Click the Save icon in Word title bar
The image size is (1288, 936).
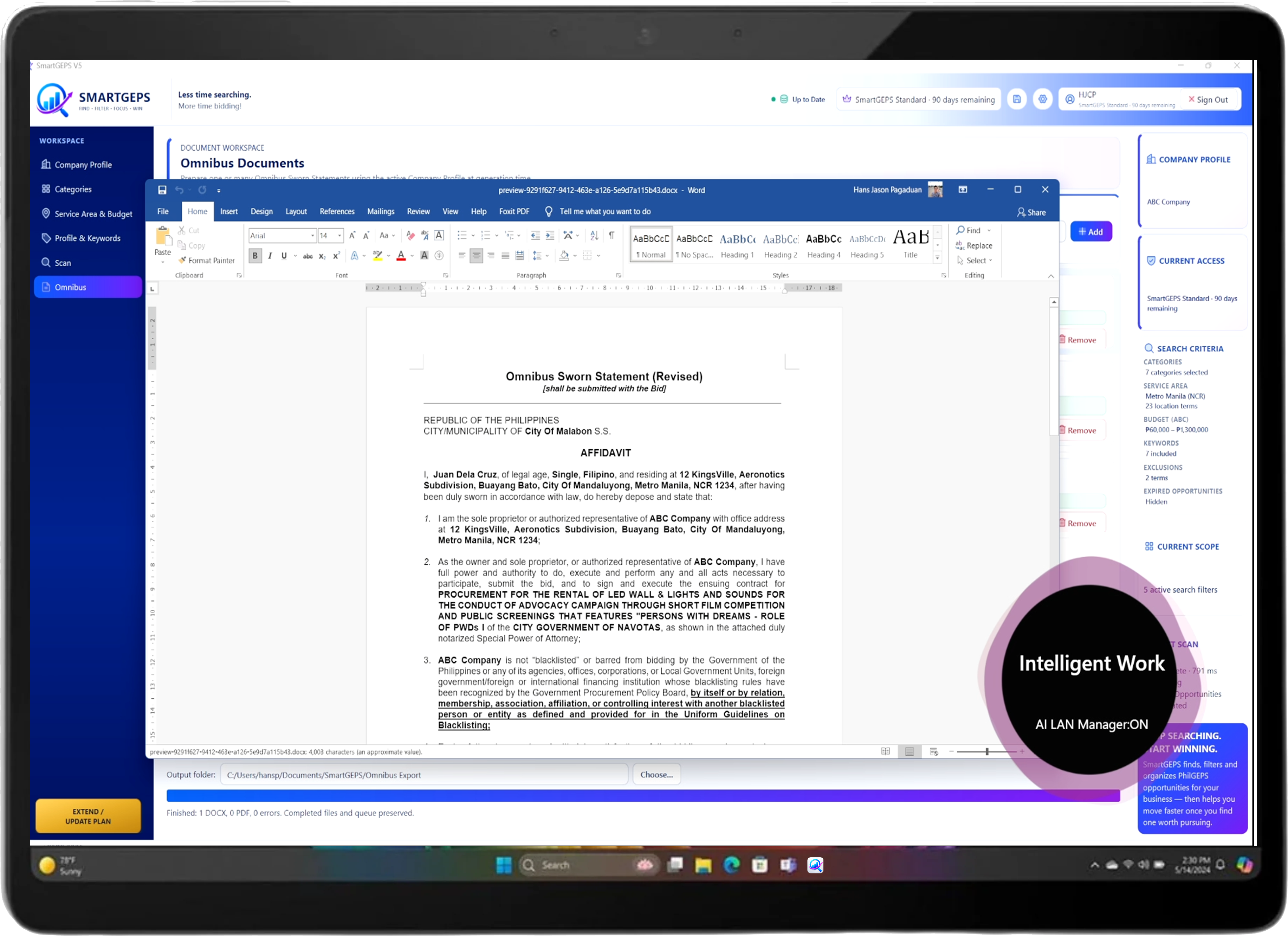pyautogui.click(x=162, y=190)
